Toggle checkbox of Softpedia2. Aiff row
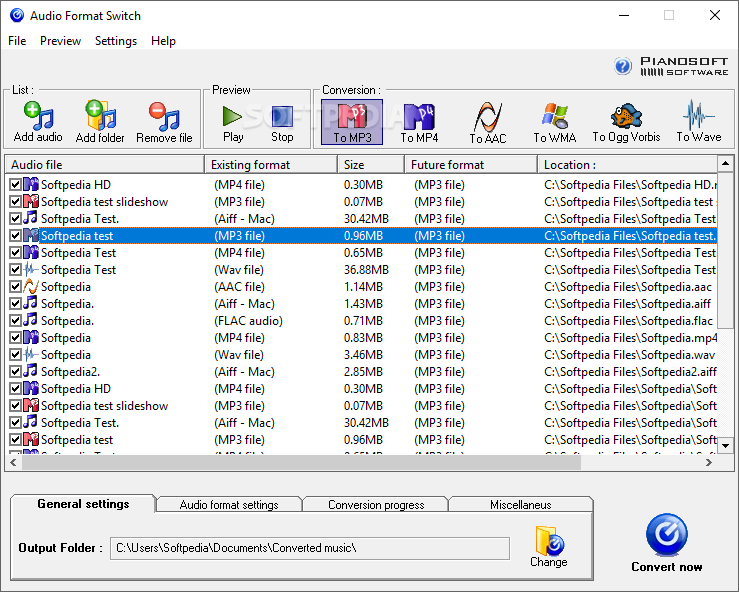739x592 pixels. 15,371
